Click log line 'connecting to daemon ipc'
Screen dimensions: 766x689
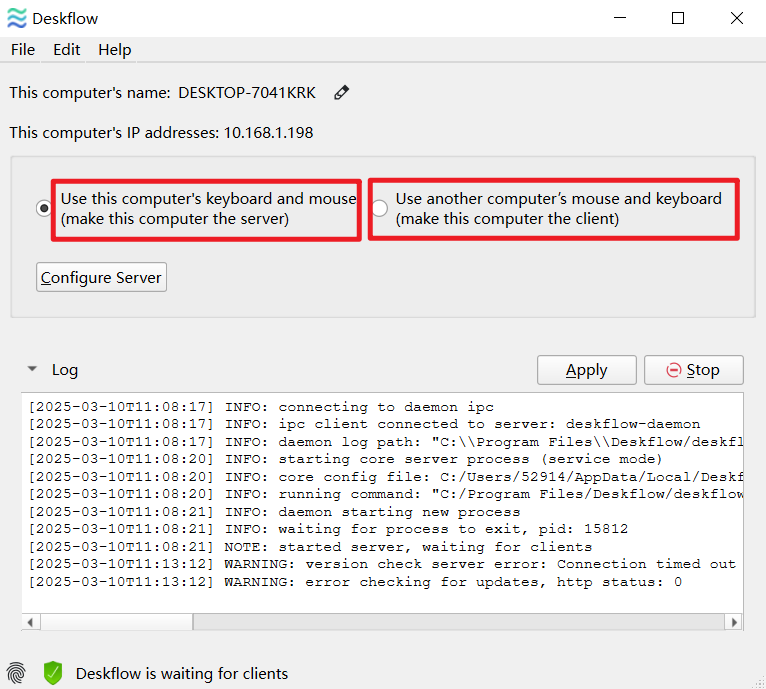(x=261, y=407)
